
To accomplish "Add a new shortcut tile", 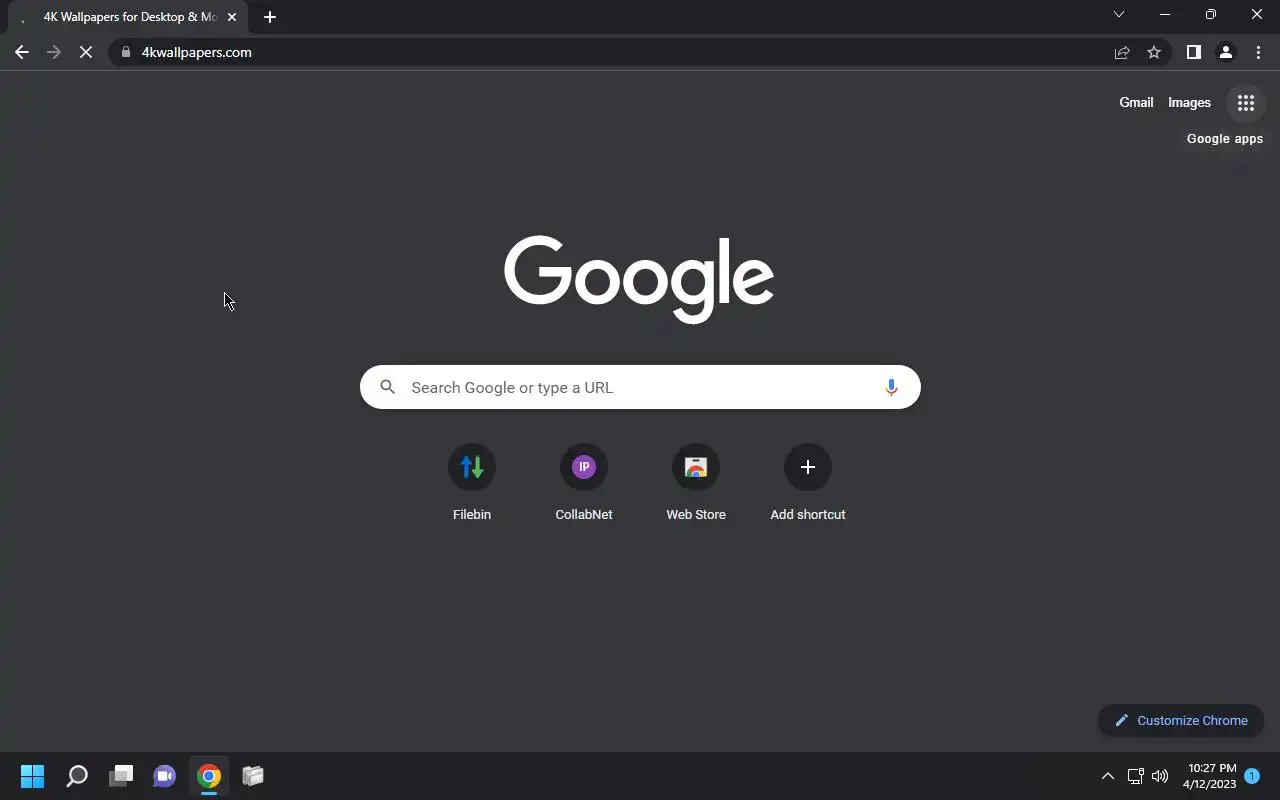I will coord(808,484).
